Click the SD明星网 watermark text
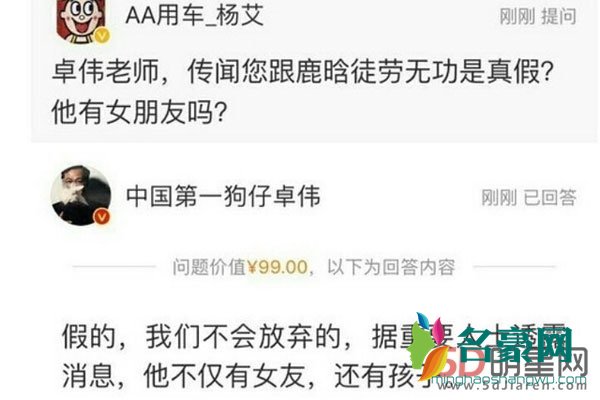This screenshot has width=600, height=400. coord(517,363)
